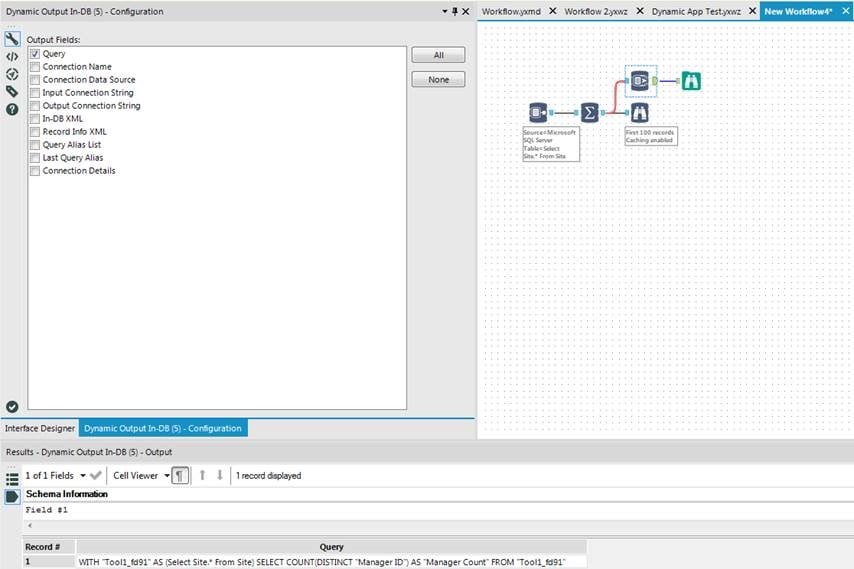This screenshot has height=569, width=854.
Task: Click the First 100 records annotation
Action: tap(650, 136)
